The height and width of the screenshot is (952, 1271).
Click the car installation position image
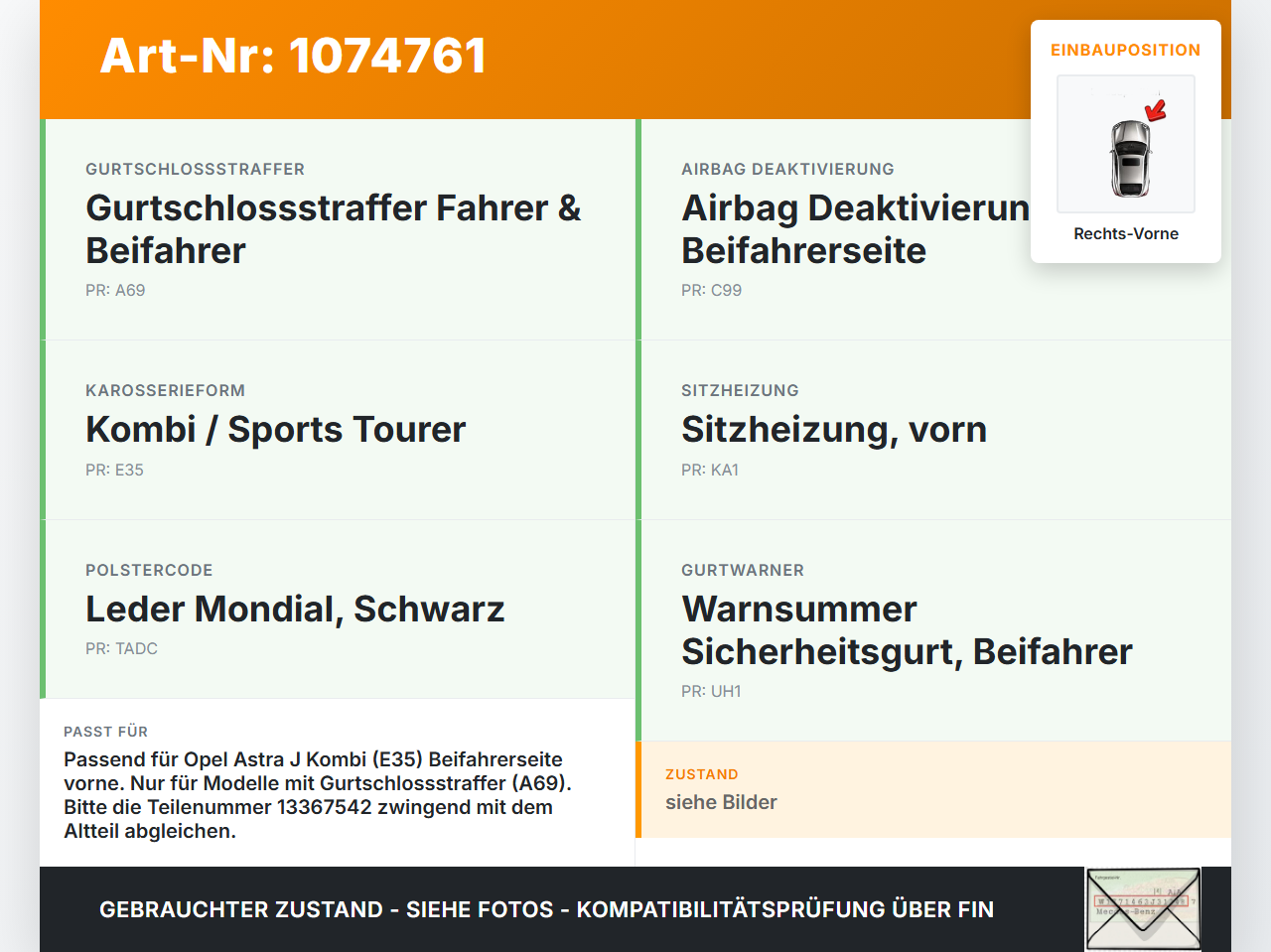tap(1126, 144)
